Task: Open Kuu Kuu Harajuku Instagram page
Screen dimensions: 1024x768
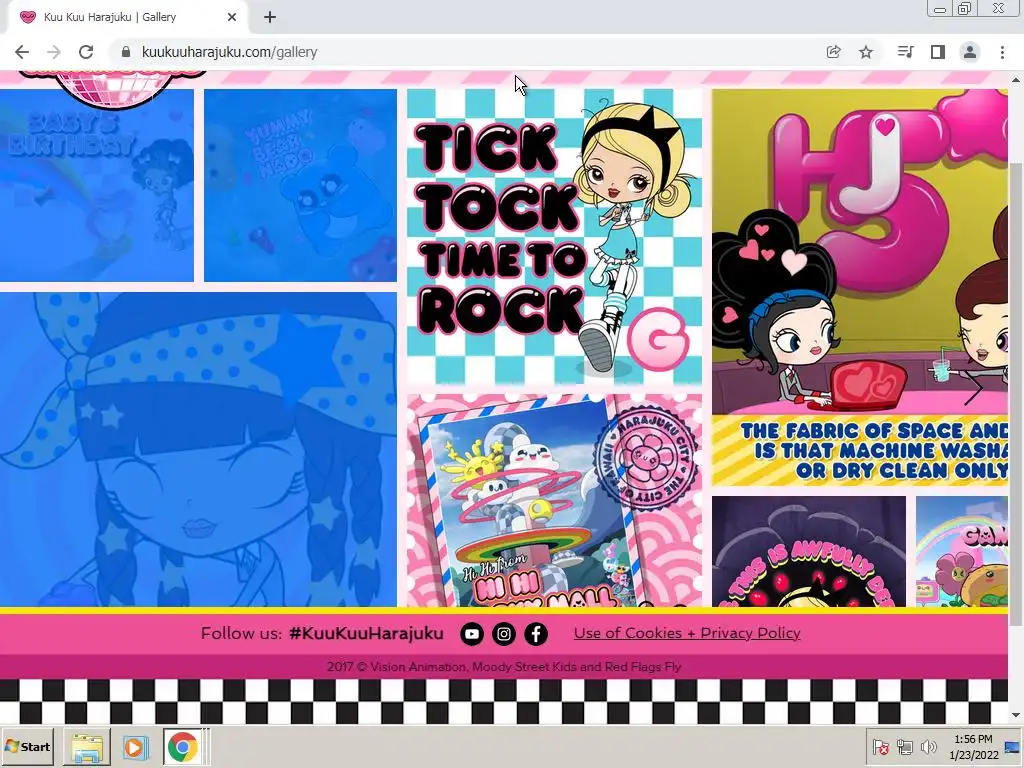Action: [x=504, y=633]
